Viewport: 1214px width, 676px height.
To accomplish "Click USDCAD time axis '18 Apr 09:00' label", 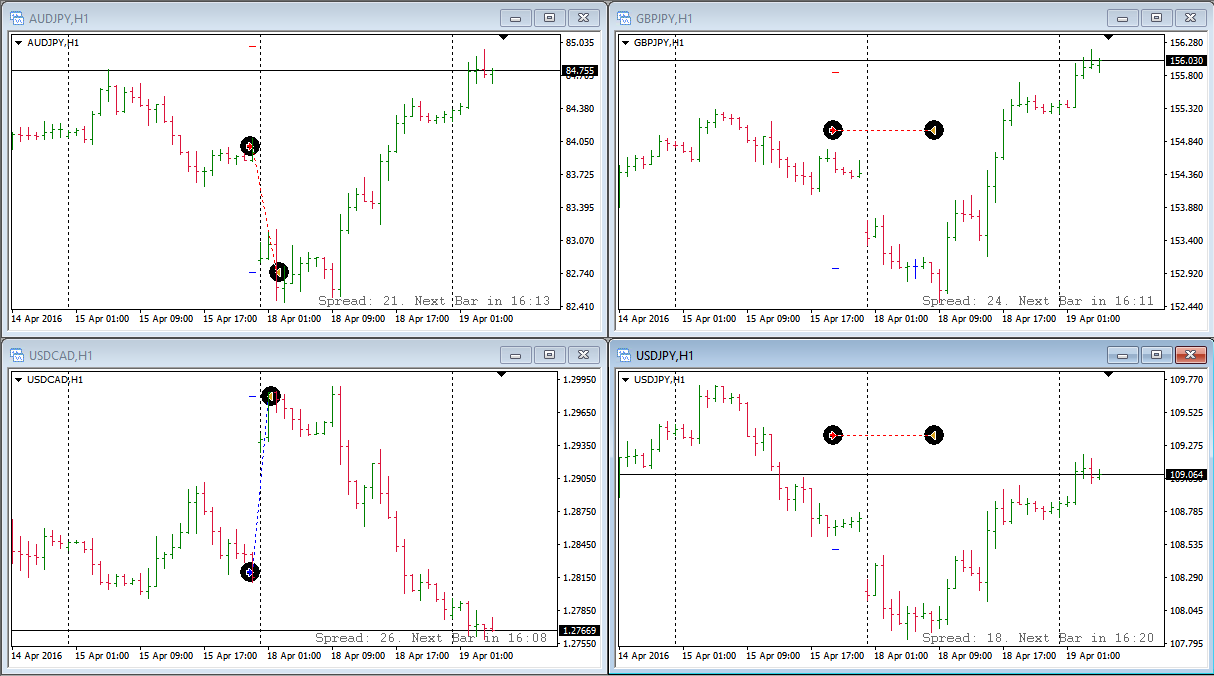I will [357, 656].
